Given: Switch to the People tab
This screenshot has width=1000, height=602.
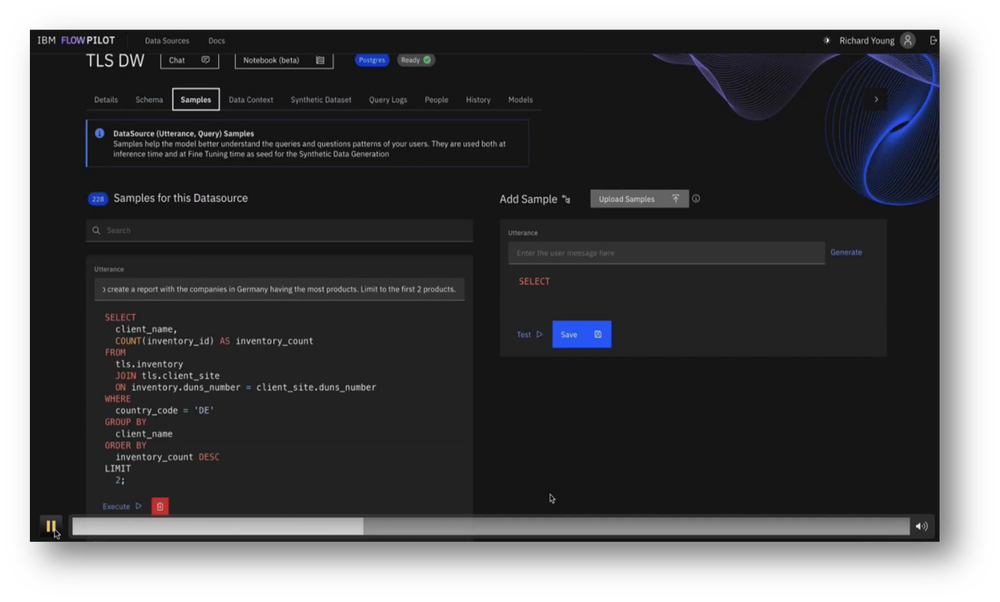Looking at the screenshot, I should click(x=436, y=99).
